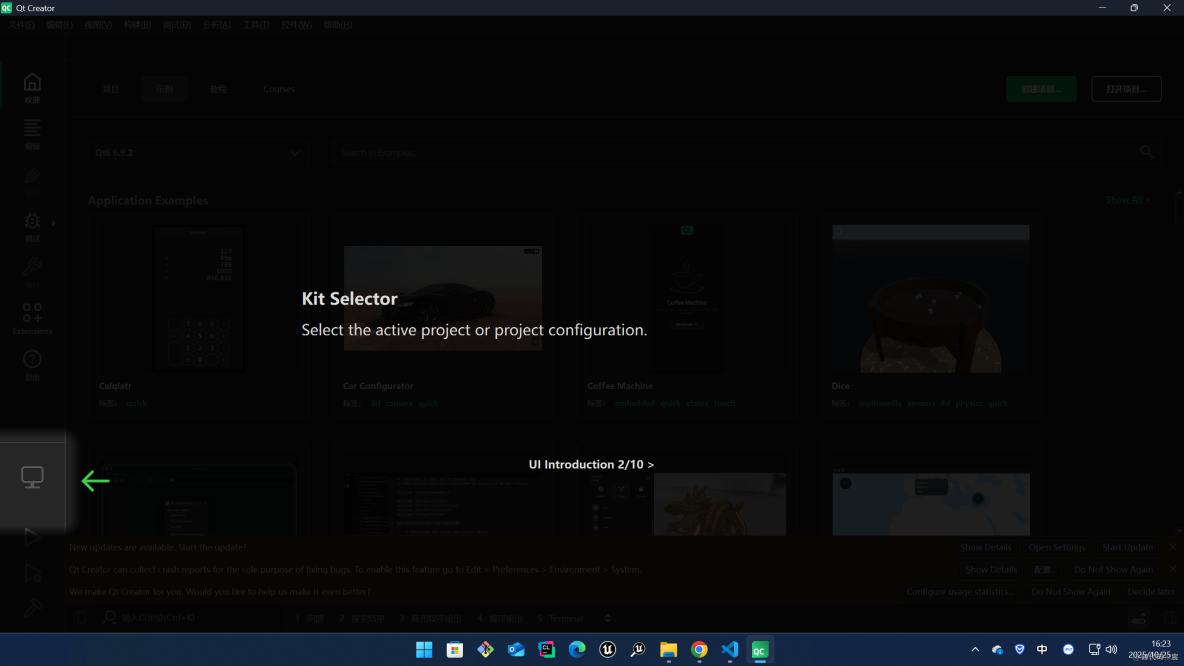This screenshot has height=666, width=1184.
Task: Open Microsoft Edge from taskbar
Action: pos(577,649)
